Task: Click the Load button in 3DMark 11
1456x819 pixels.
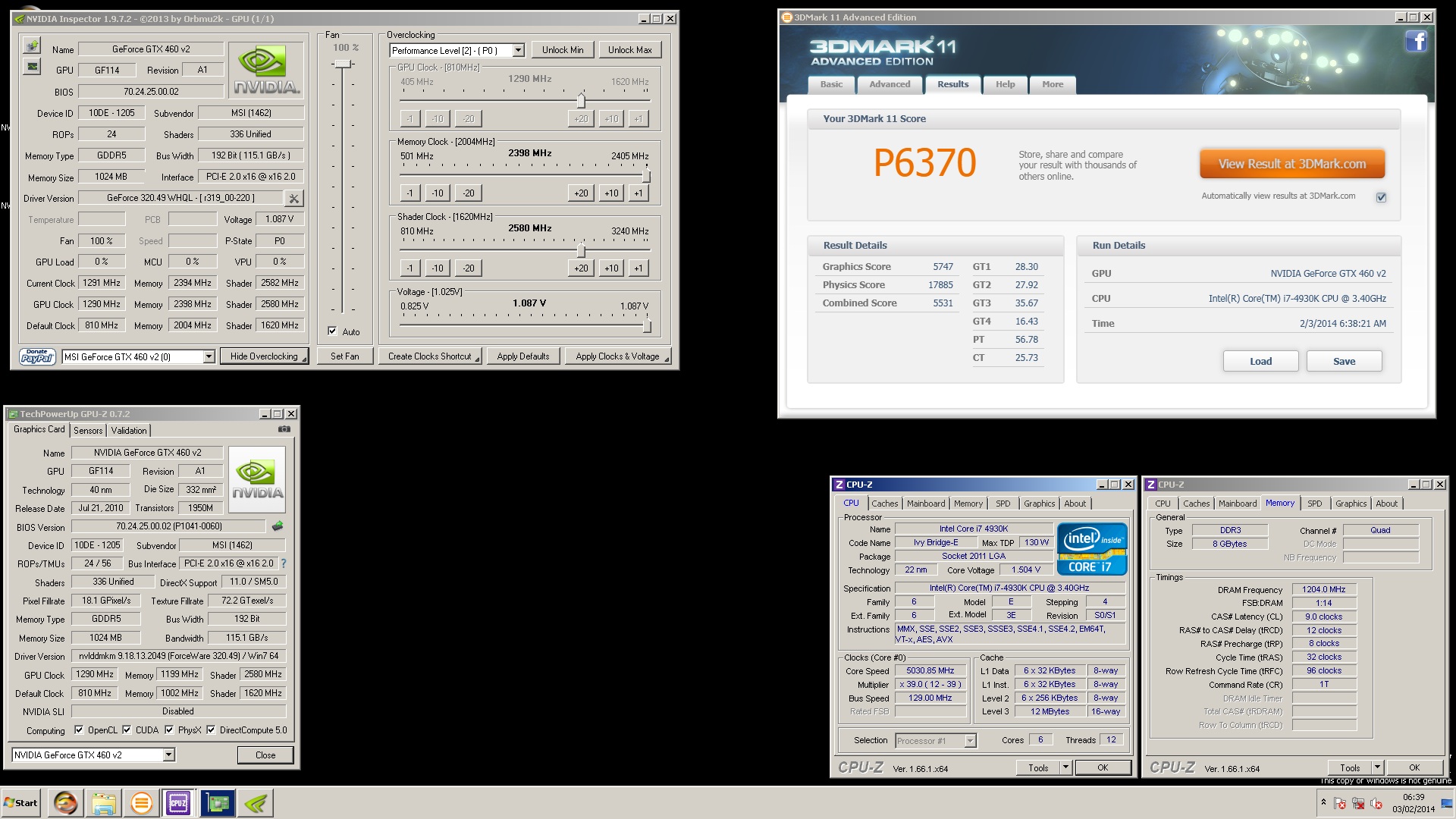Action: point(1260,361)
